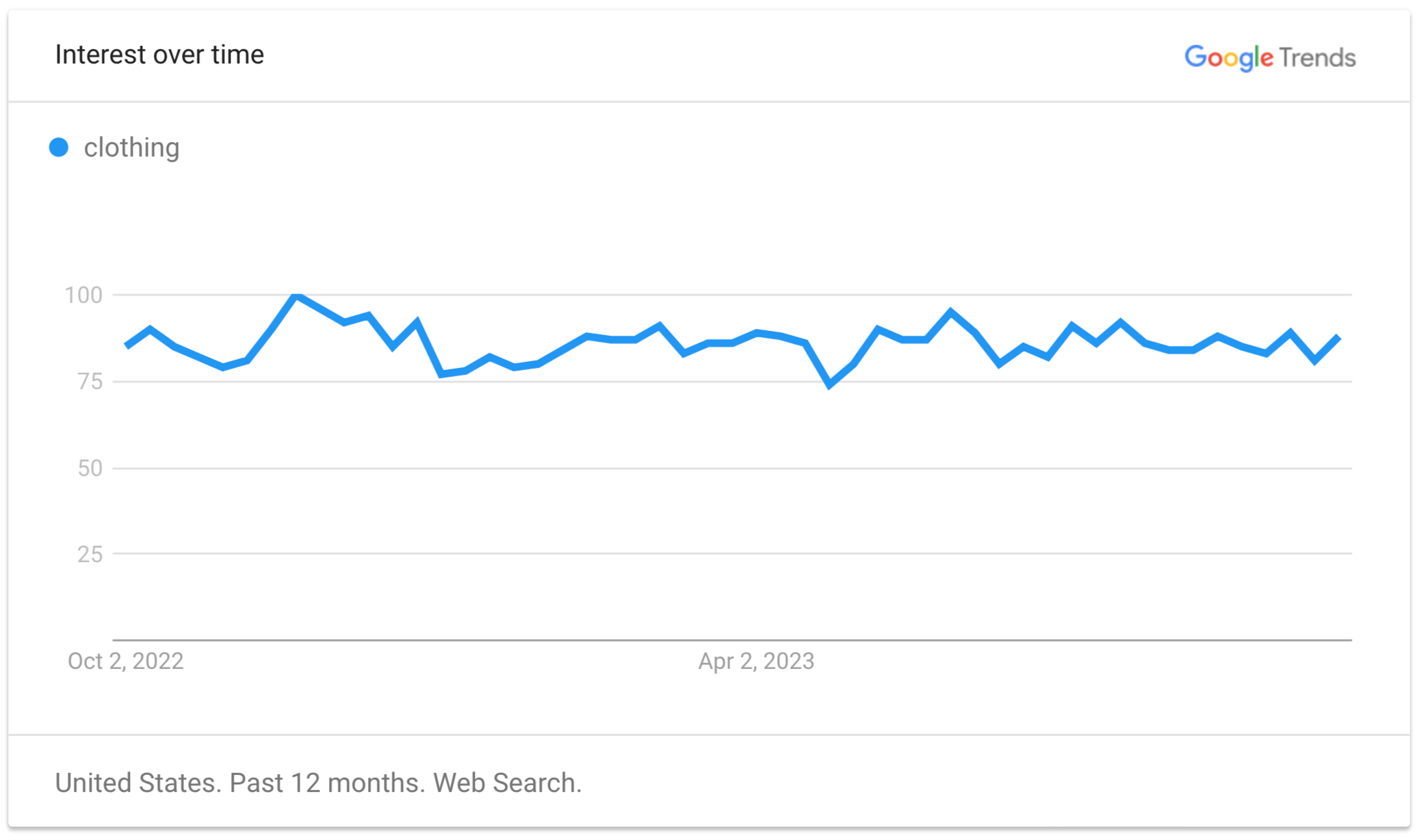The image size is (1419, 840).
Task: Click the 50 horizontal gridline mid-chart
Action: click(x=732, y=469)
